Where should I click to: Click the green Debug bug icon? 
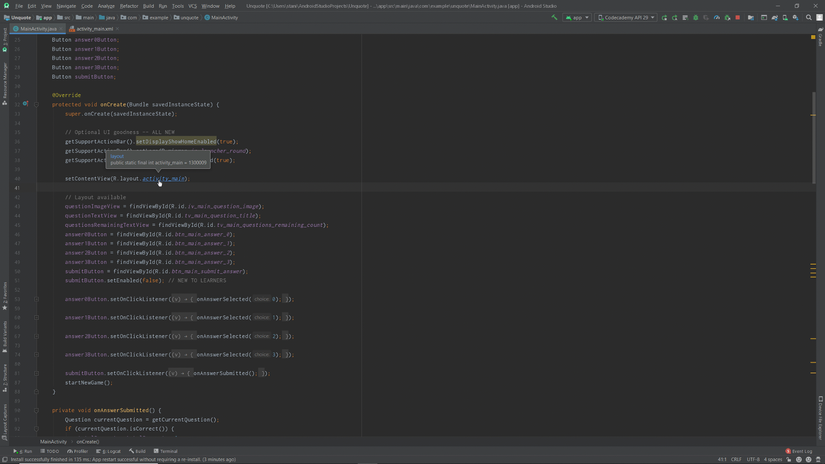696,17
